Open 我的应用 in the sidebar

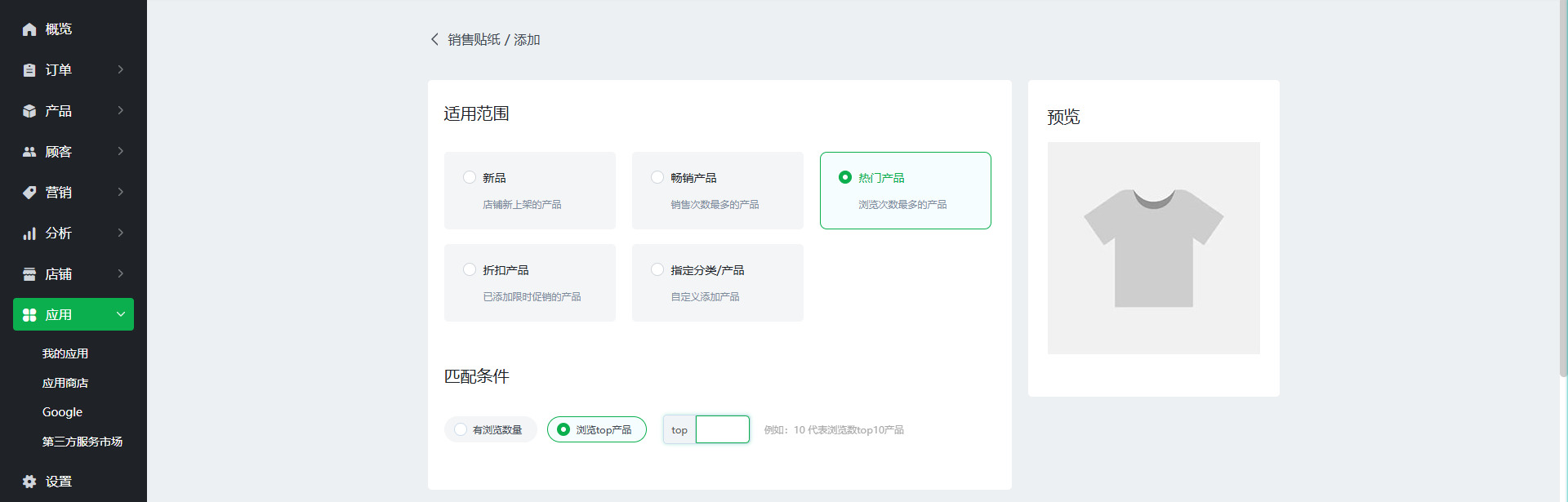65,353
